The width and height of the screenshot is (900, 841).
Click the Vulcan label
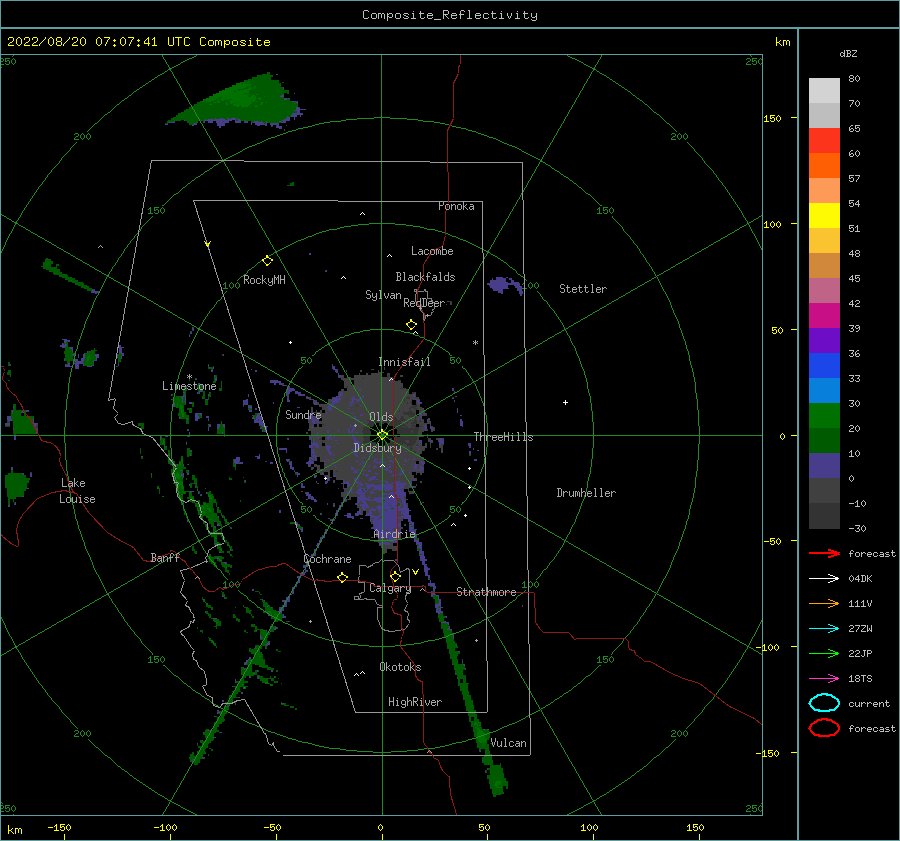(508, 743)
